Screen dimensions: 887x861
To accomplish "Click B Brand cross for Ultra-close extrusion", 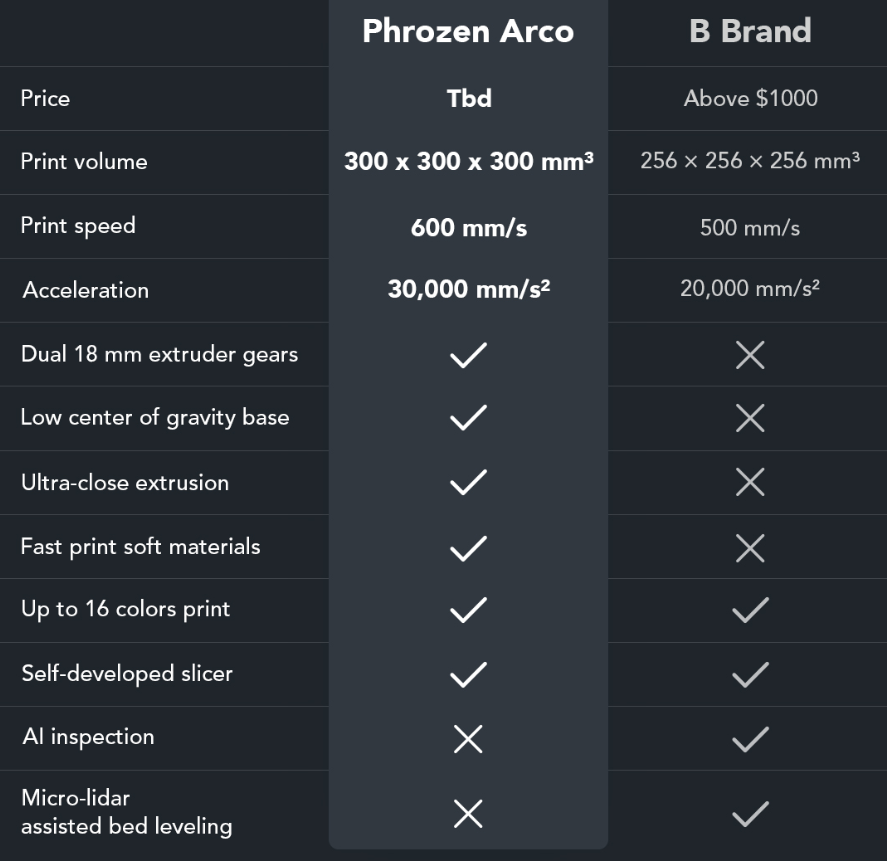I will coord(750,482).
